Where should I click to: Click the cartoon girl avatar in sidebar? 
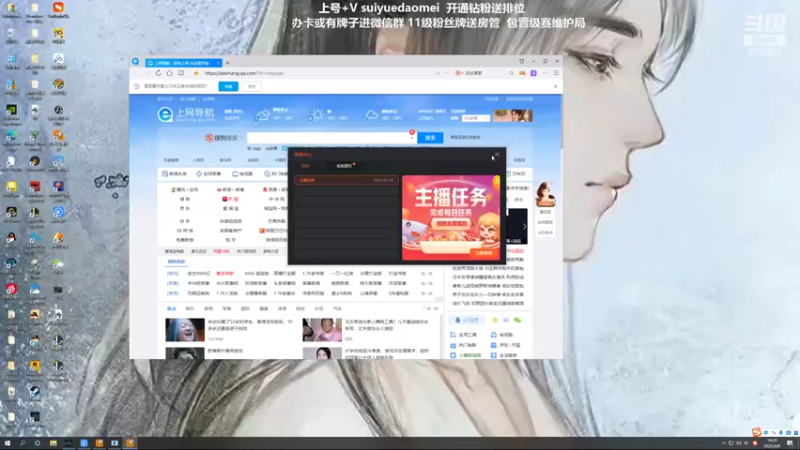pos(545,194)
